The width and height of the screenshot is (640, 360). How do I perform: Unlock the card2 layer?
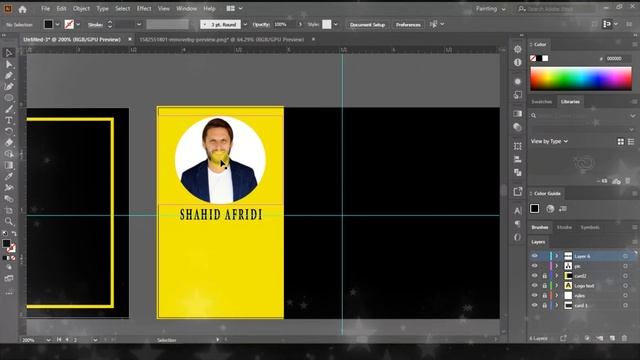544,276
